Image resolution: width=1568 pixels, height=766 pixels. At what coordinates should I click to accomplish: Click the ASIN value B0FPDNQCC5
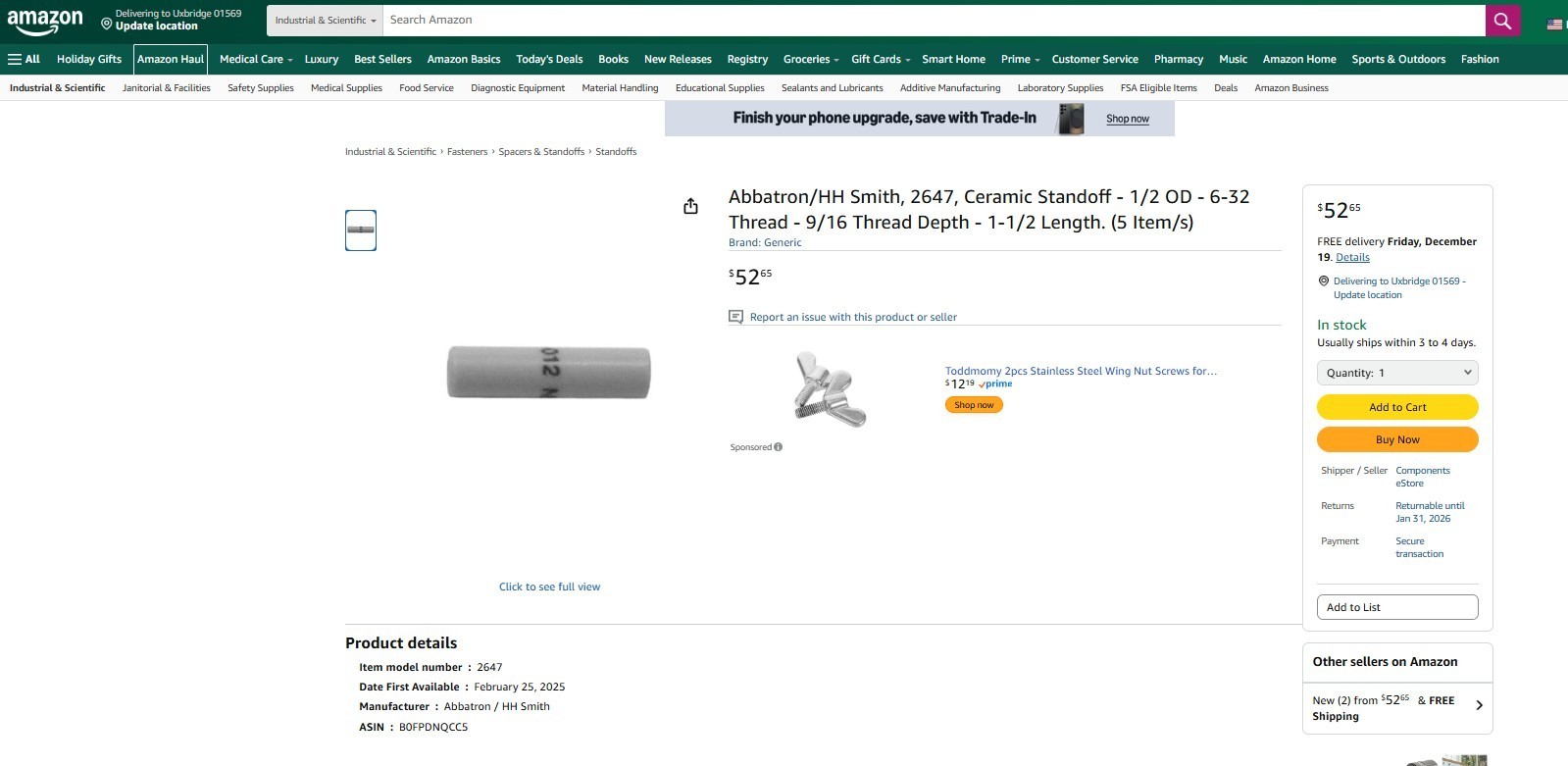click(x=433, y=727)
